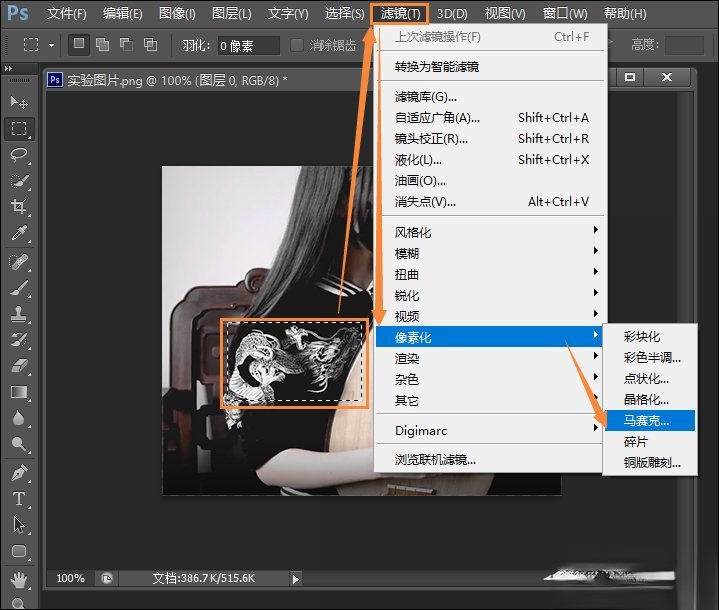Click the 羽化 feather value field
The image size is (719, 610).
248,45
